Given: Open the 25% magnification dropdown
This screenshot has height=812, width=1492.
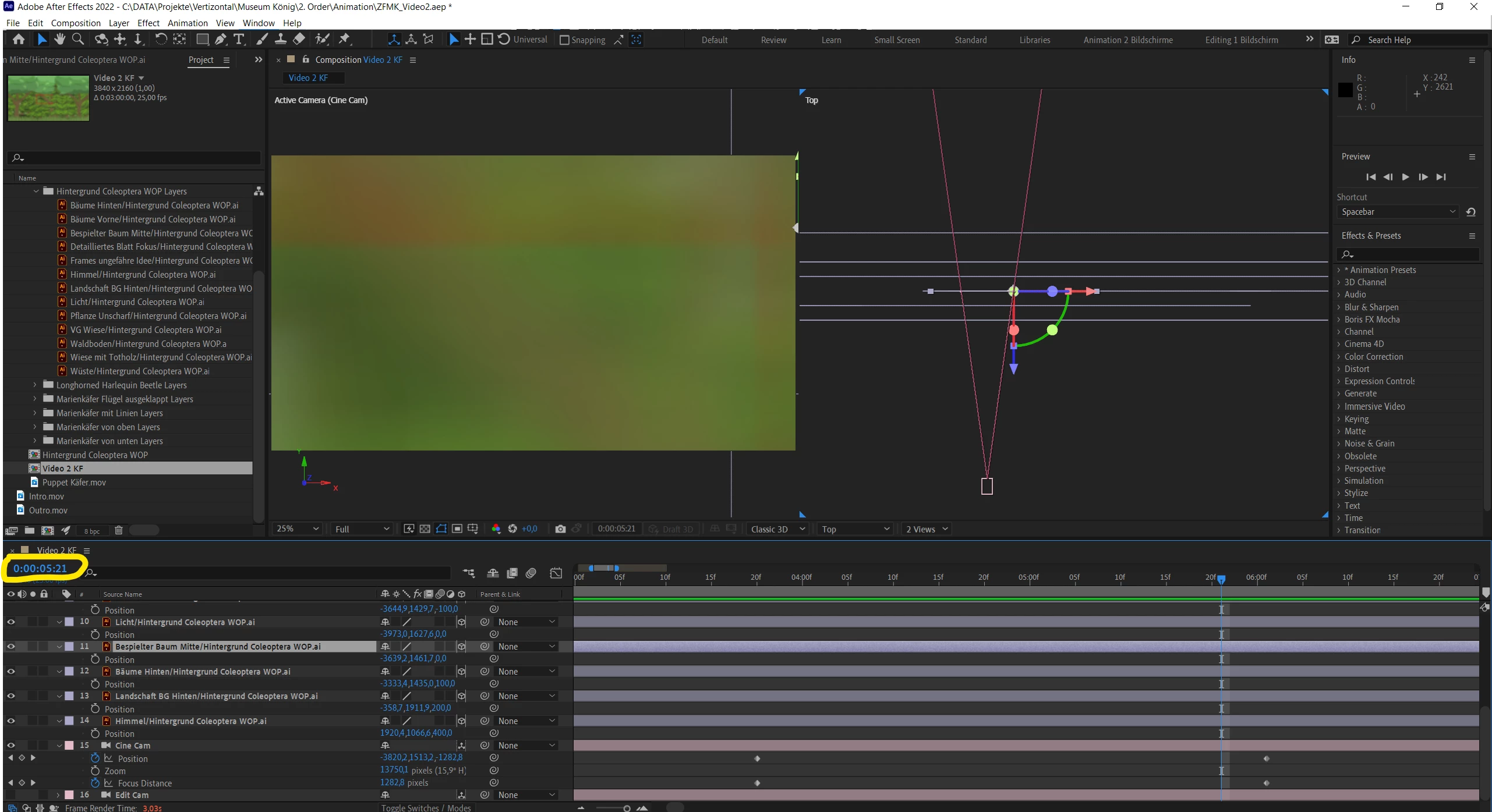Looking at the screenshot, I should pos(298,529).
